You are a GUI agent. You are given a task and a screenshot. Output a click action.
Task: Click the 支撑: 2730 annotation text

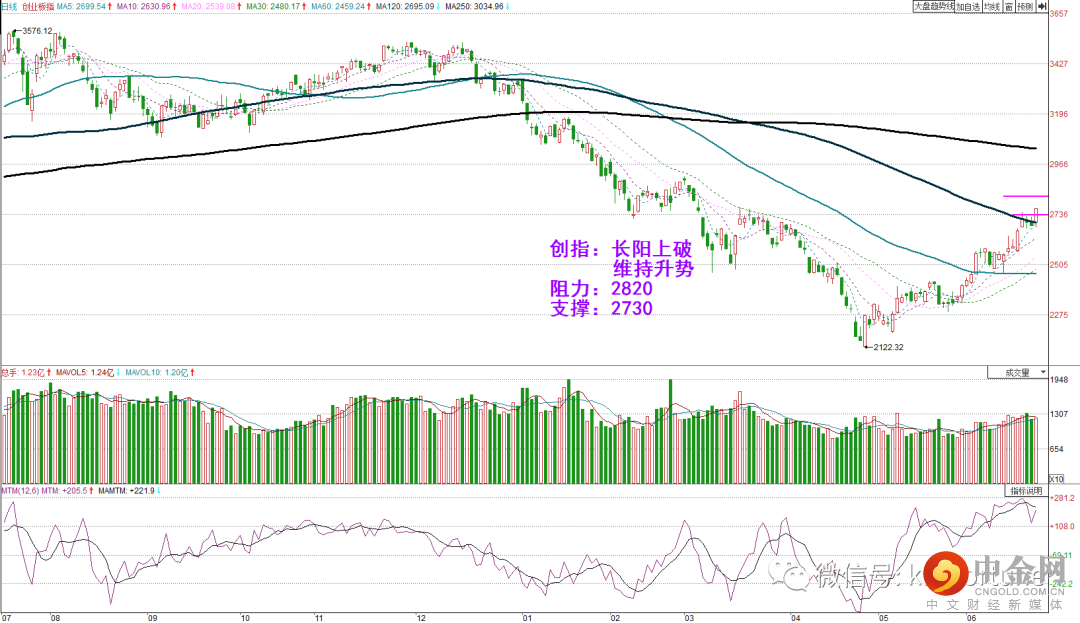[x=601, y=308]
